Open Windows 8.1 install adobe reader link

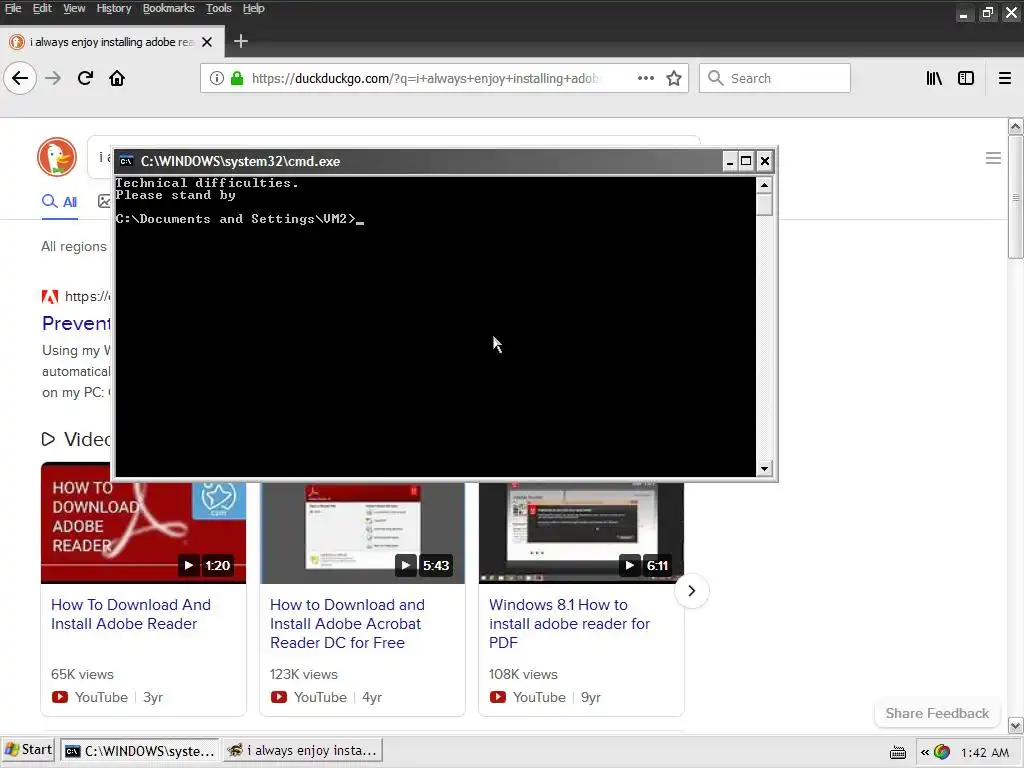pyautogui.click(x=569, y=624)
